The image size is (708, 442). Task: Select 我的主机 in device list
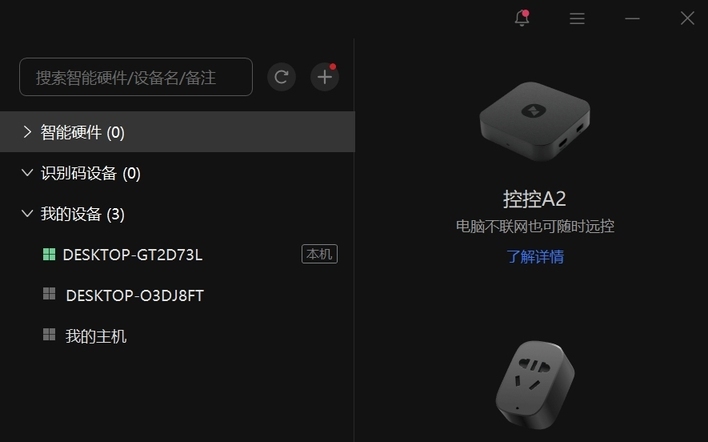click(177, 336)
